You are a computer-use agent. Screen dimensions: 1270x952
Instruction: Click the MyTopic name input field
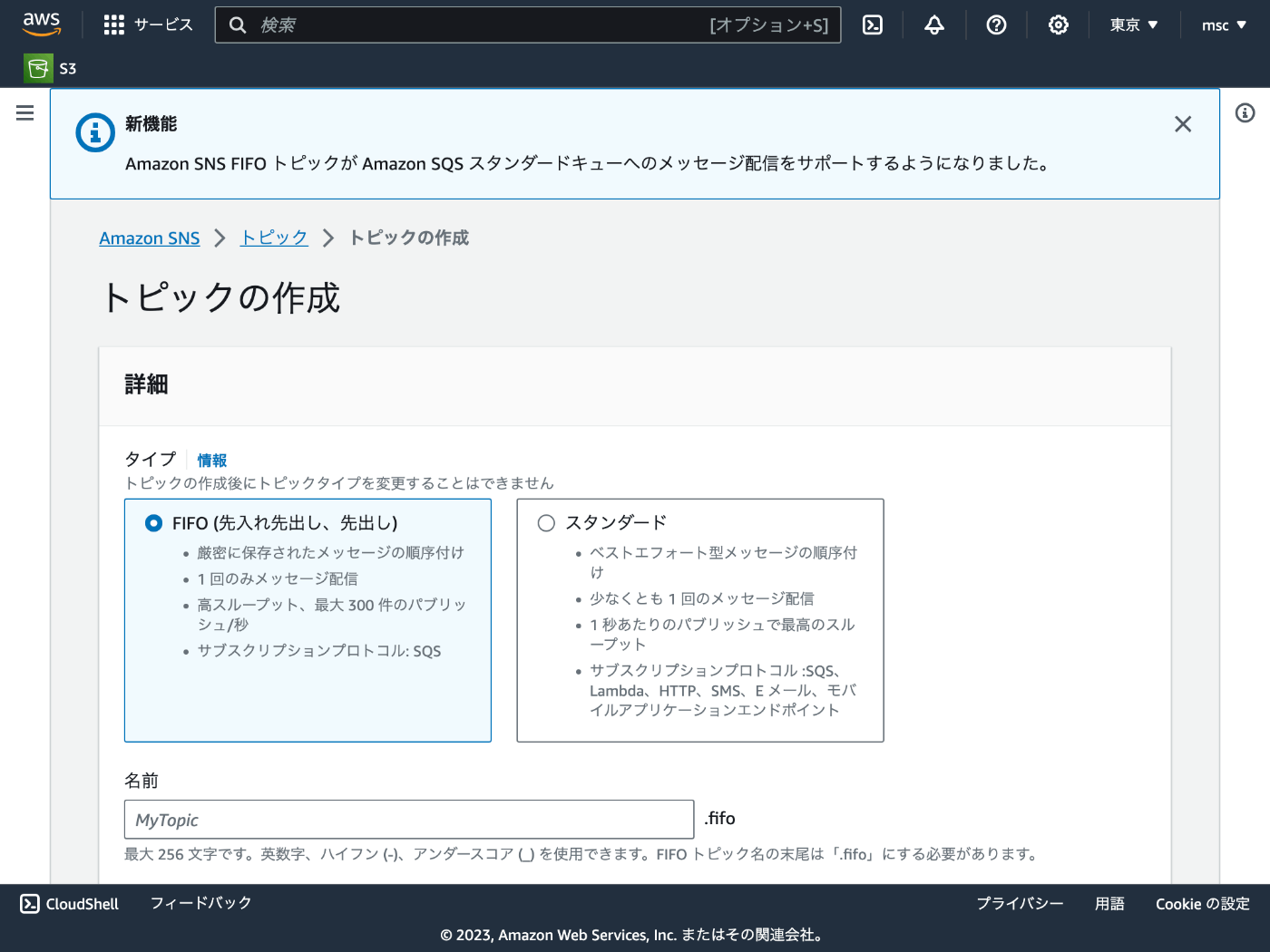(409, 820)
